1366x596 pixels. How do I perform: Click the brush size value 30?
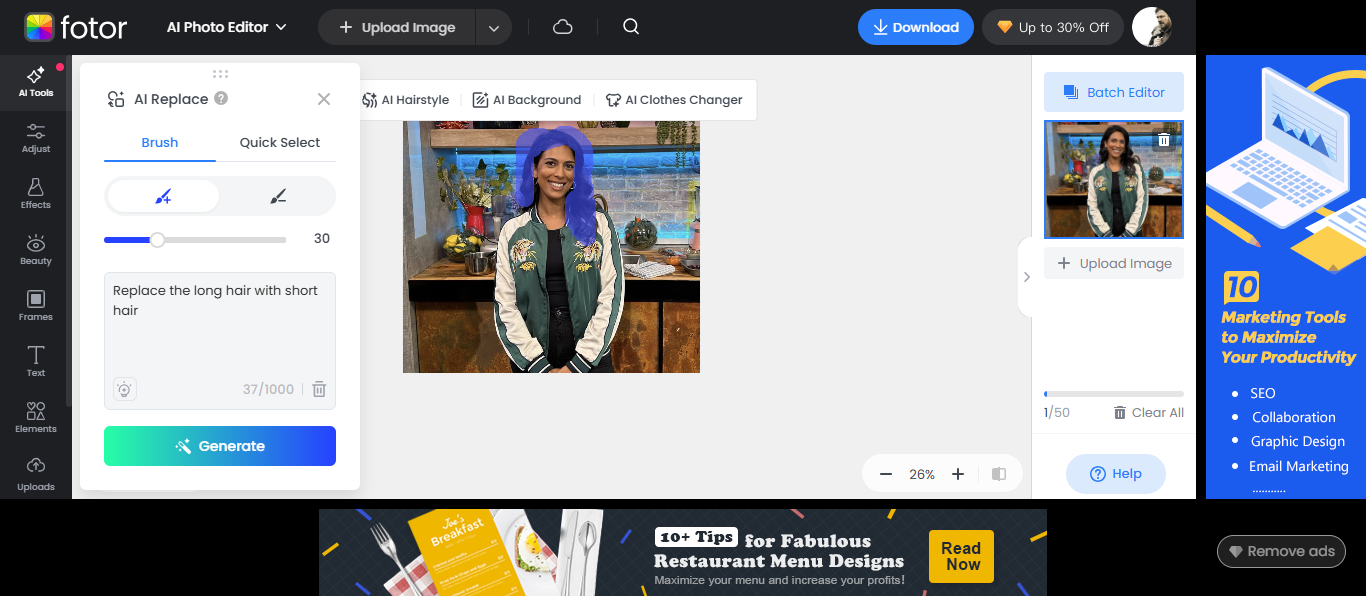322,238
